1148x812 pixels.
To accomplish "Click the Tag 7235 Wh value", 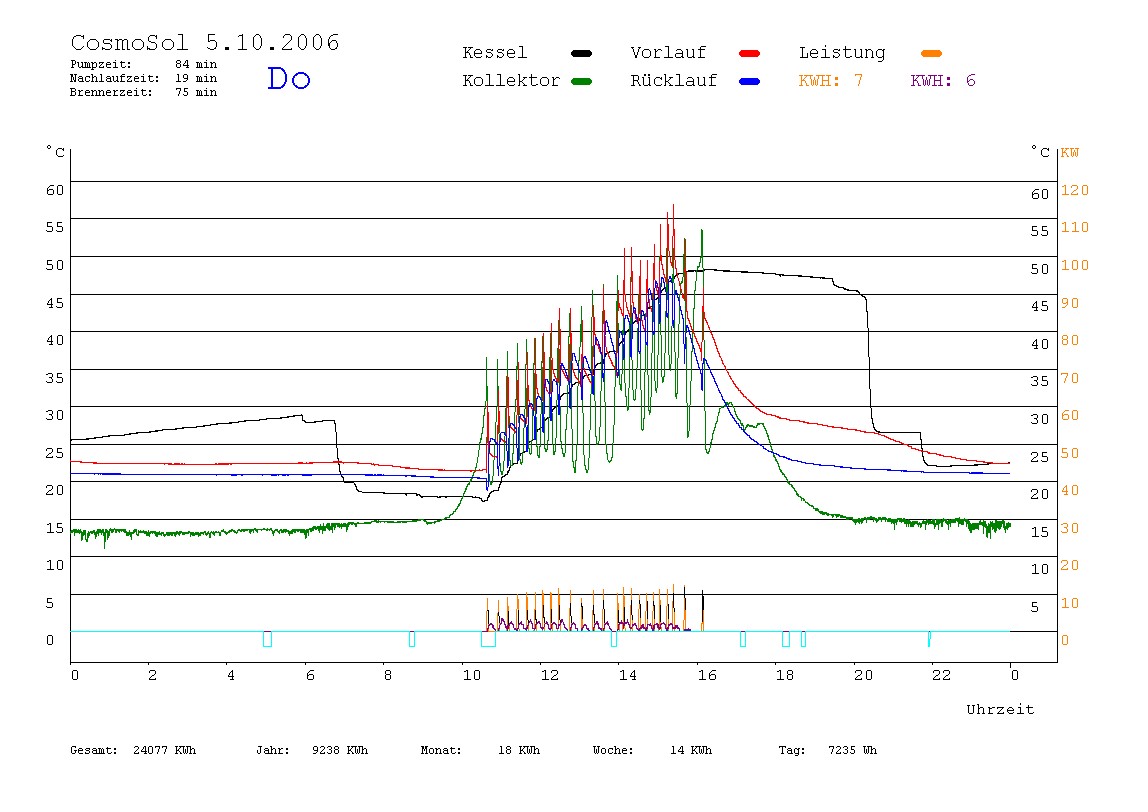I will tap(828, 750).
